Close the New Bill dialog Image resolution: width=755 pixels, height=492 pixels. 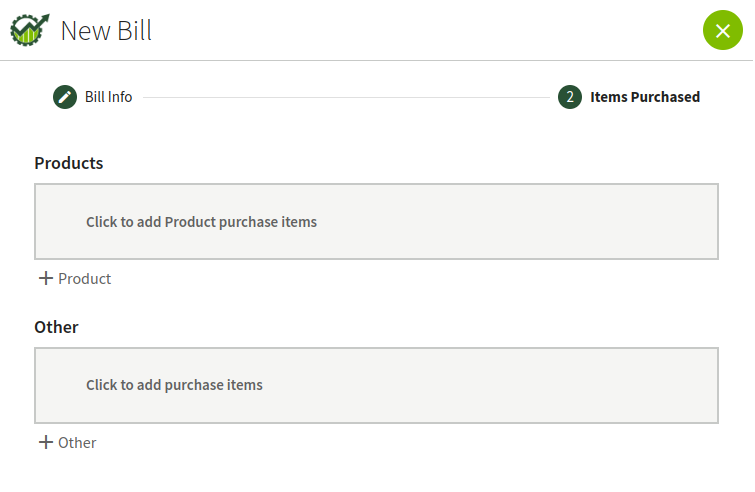click(722, 30)
